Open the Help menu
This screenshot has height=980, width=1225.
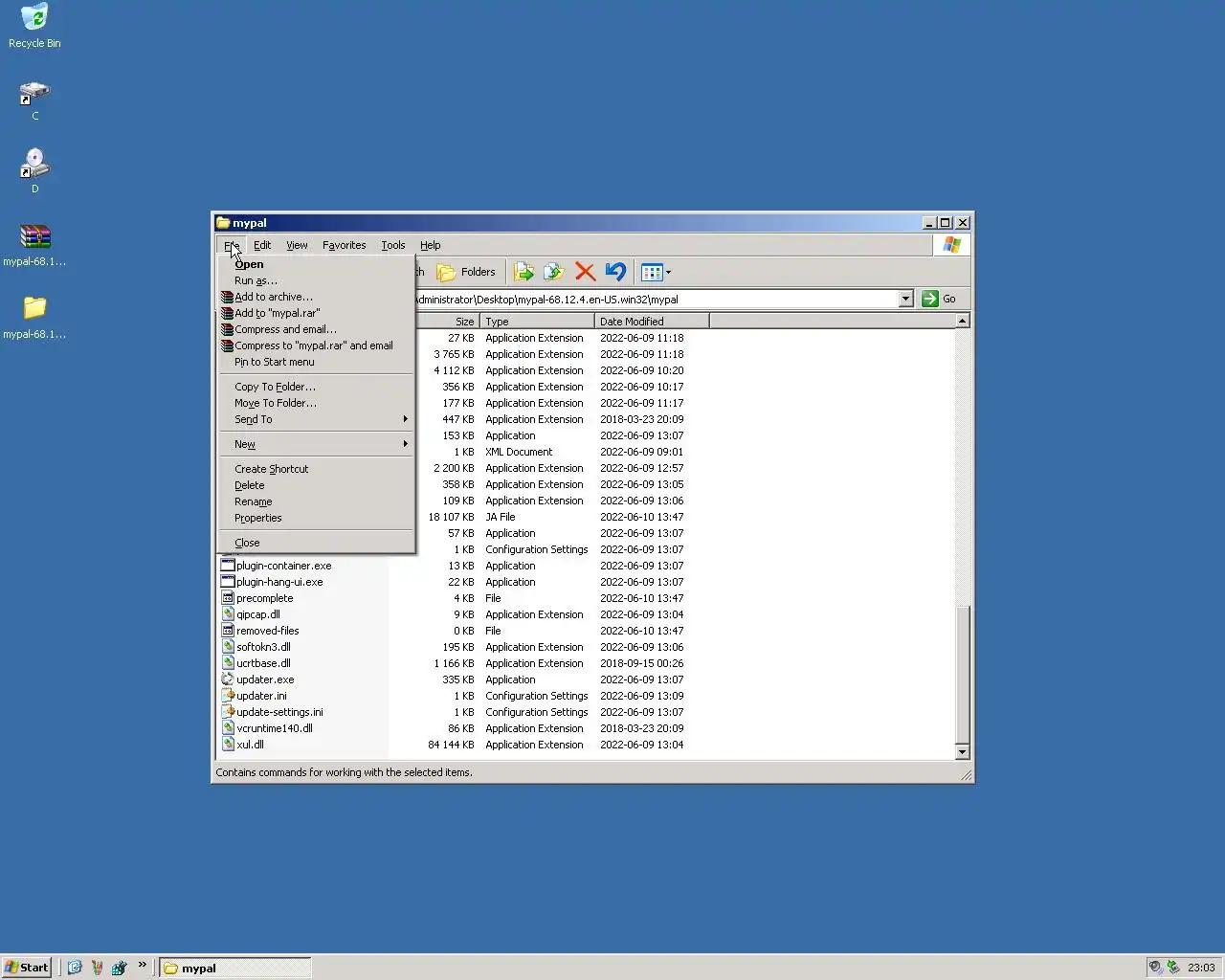point(430,245)
